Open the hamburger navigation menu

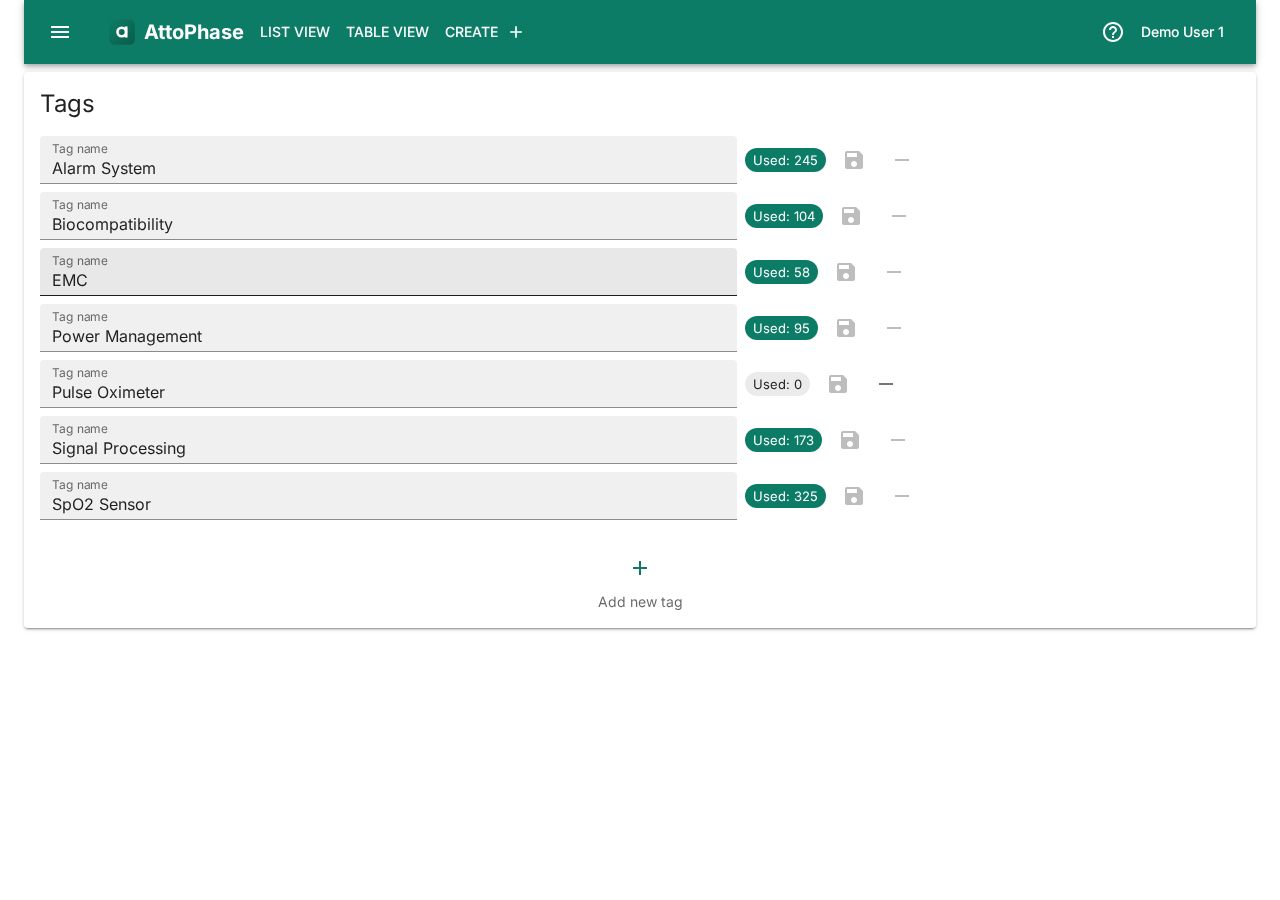pyautogui.click(x=60, y=31)
